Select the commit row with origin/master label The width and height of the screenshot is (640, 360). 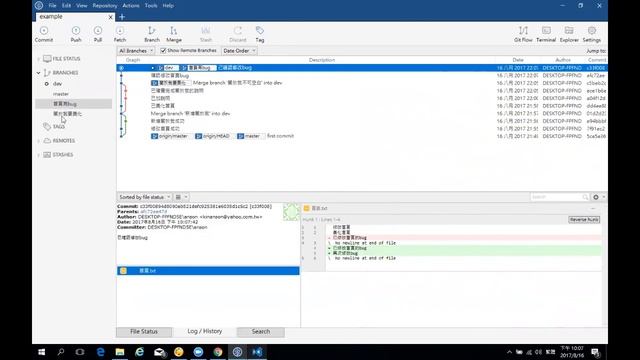point(362,136)
